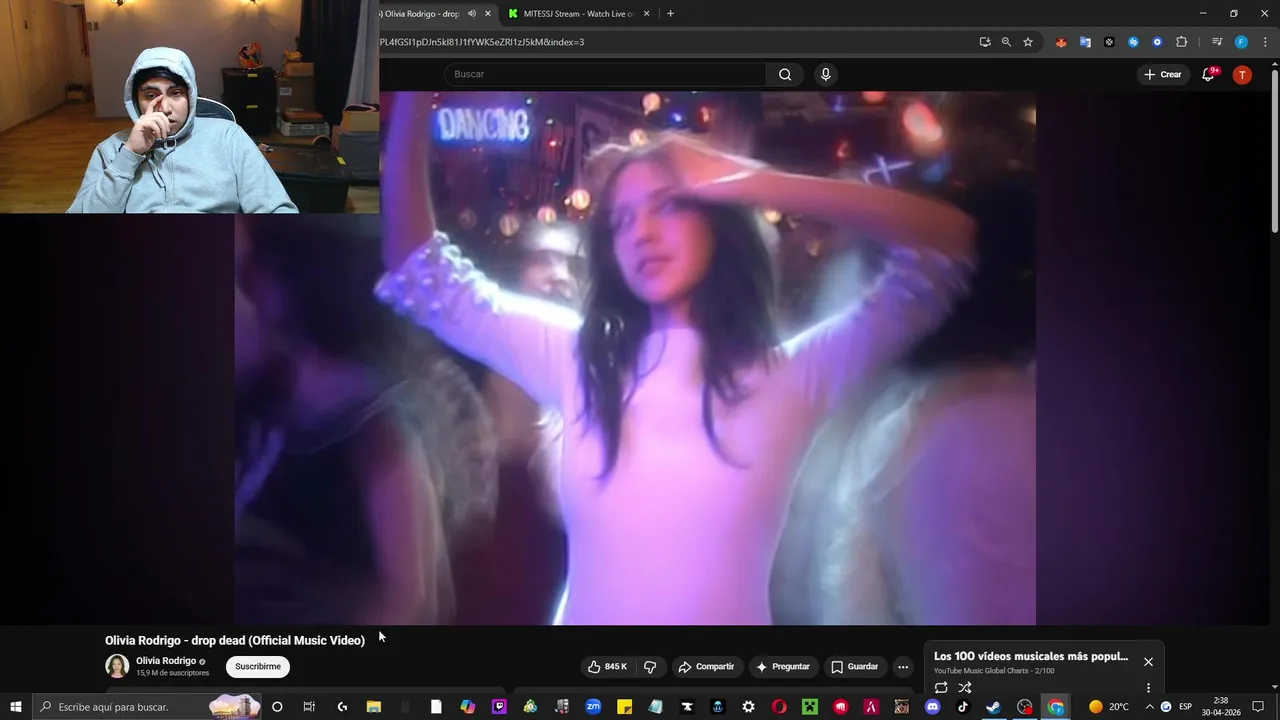
Task: Open the YouTube account avatar T
Action: [x=1242, y=74]
